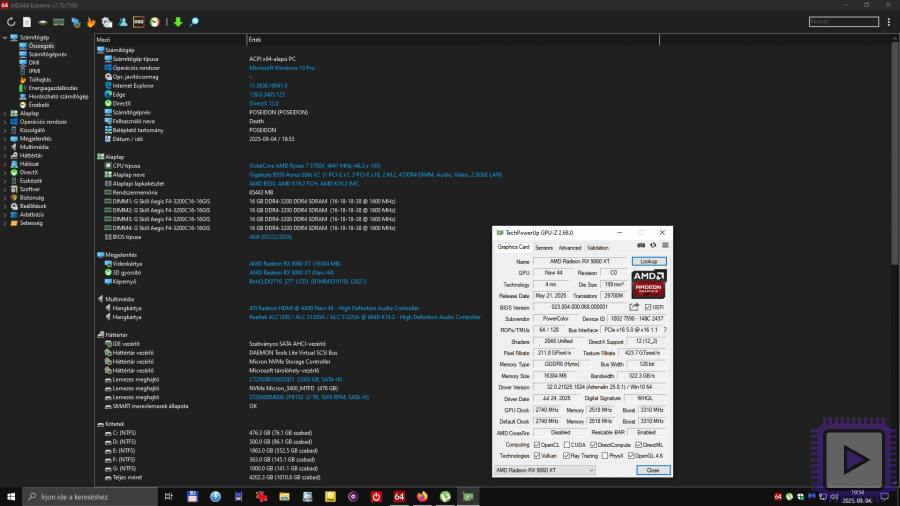The image size is (900, 506).
Task: Select the Érzékelő sidebar item
Action: 38,105
